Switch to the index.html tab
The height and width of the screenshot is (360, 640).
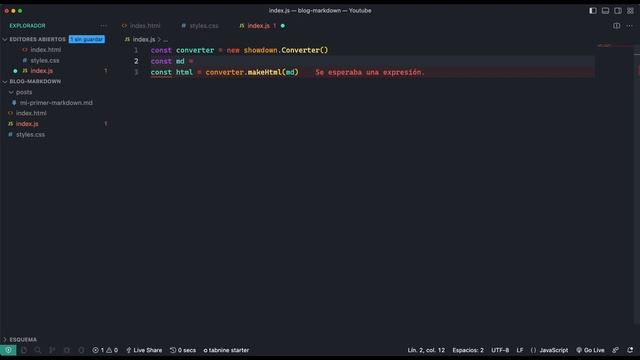(x=141, y=26)
